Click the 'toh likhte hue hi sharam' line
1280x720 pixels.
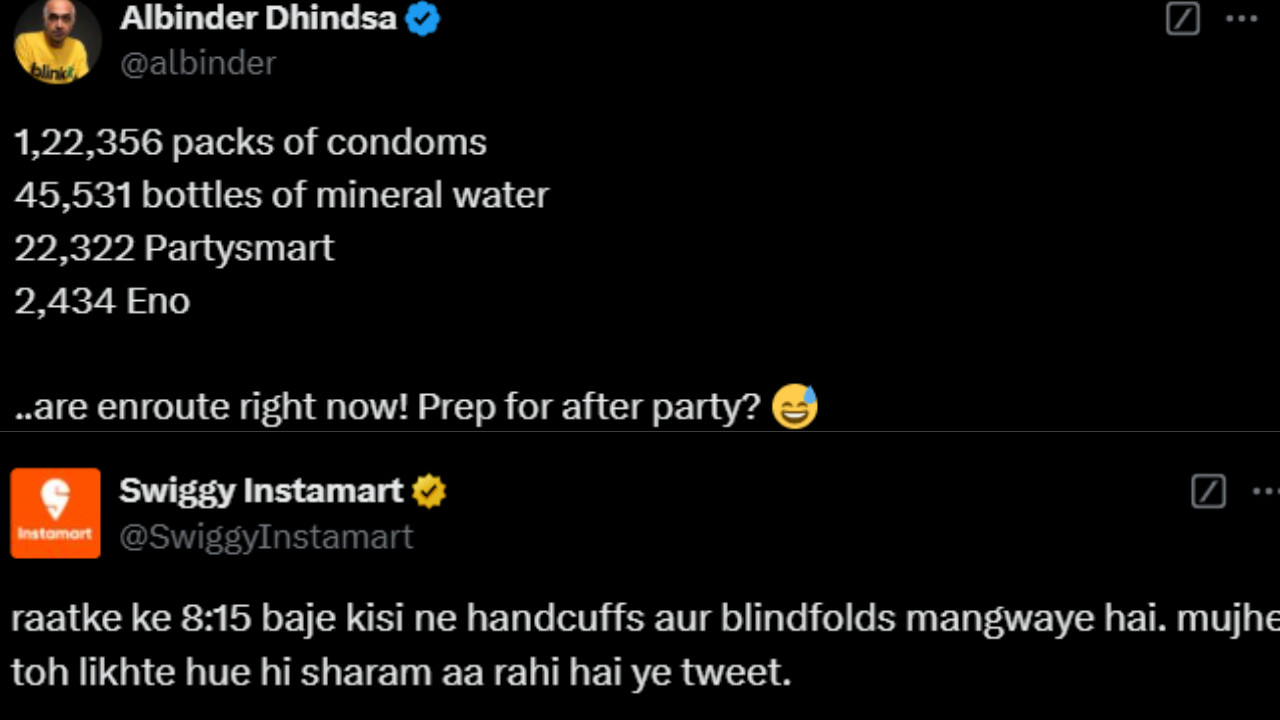click(x=400, y=673)
